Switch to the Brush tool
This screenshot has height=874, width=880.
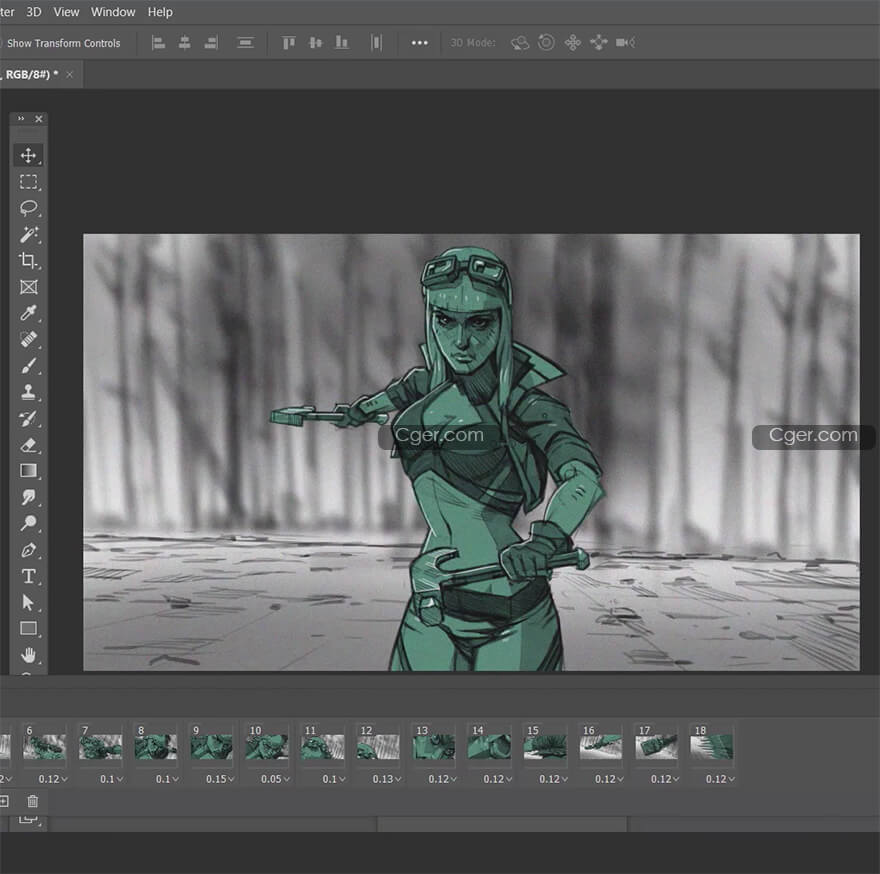(28, 366)
